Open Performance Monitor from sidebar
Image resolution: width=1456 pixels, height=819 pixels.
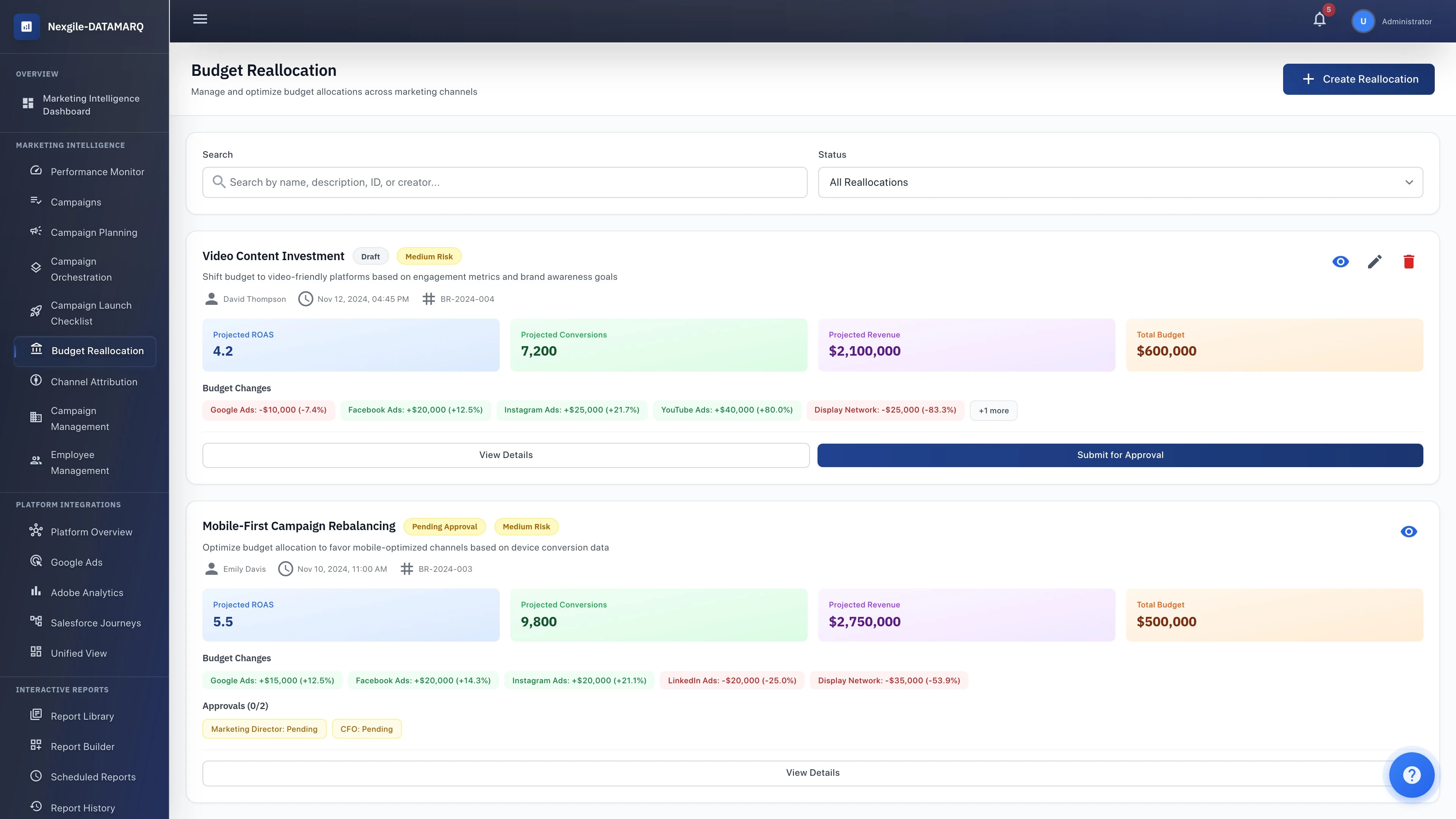click(97, 172)
